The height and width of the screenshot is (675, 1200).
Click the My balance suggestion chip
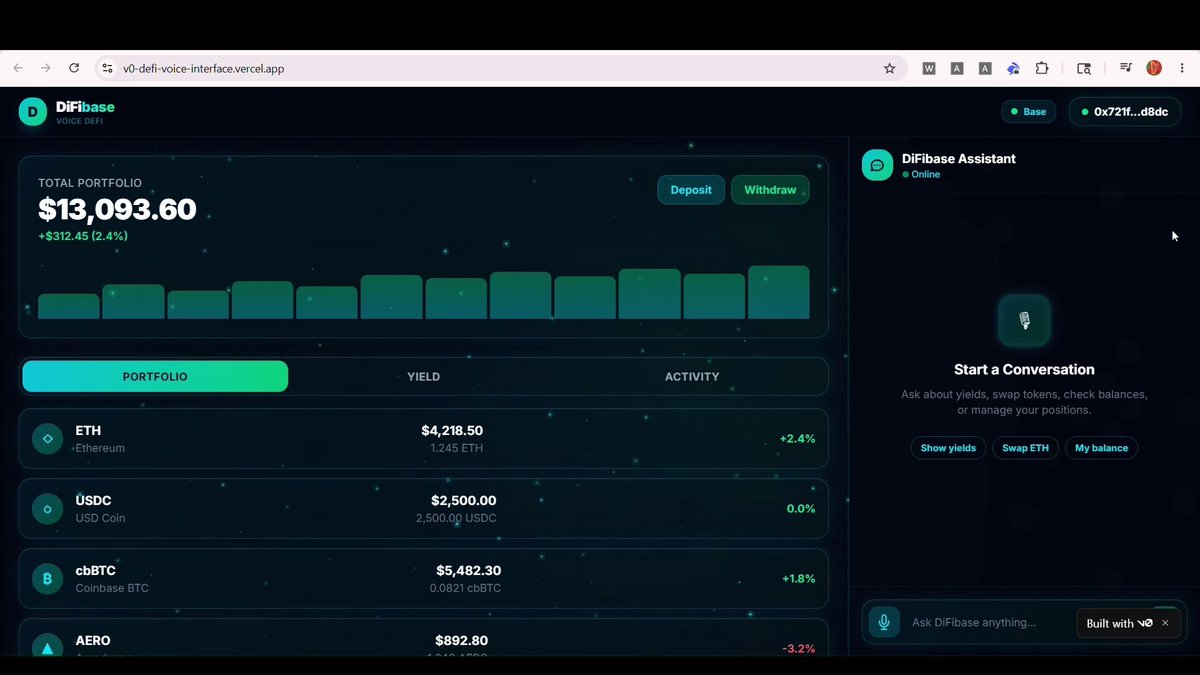pos(1101,448)
